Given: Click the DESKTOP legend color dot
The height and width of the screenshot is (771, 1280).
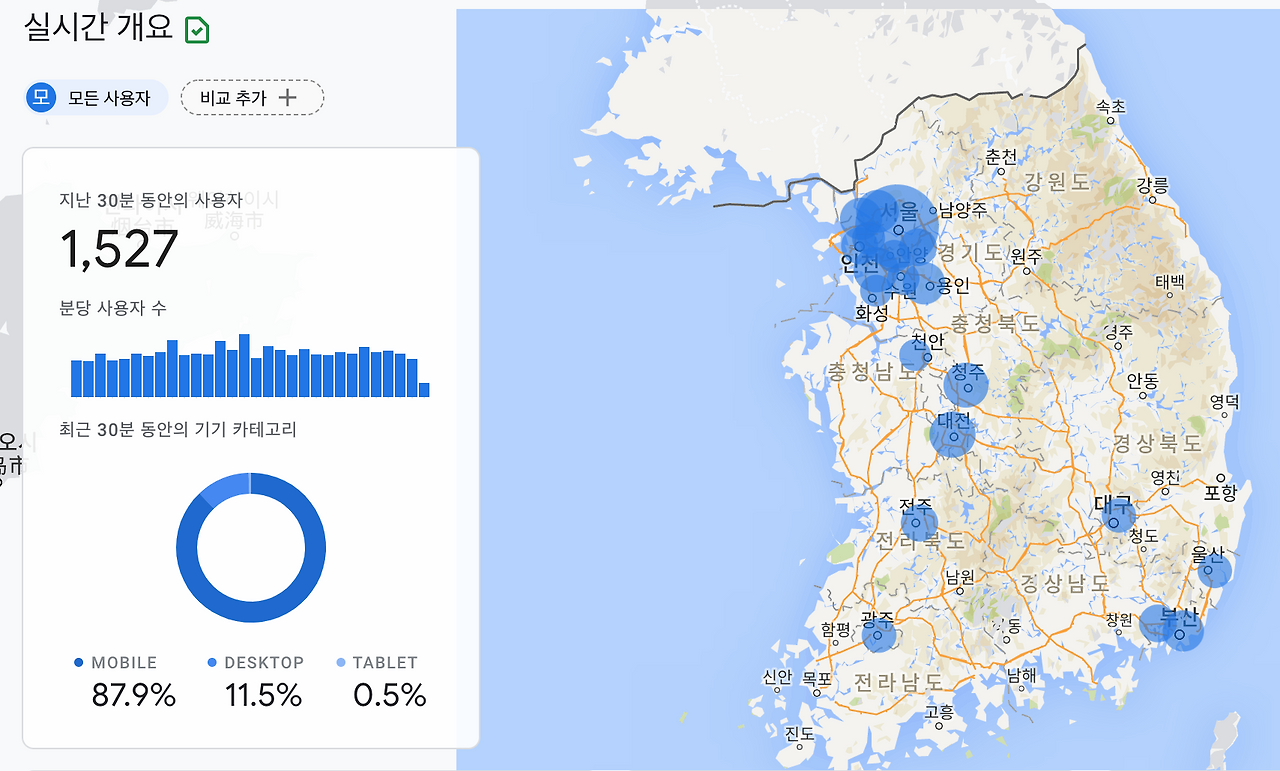Looking at the screenshot, I should point(212,663).
